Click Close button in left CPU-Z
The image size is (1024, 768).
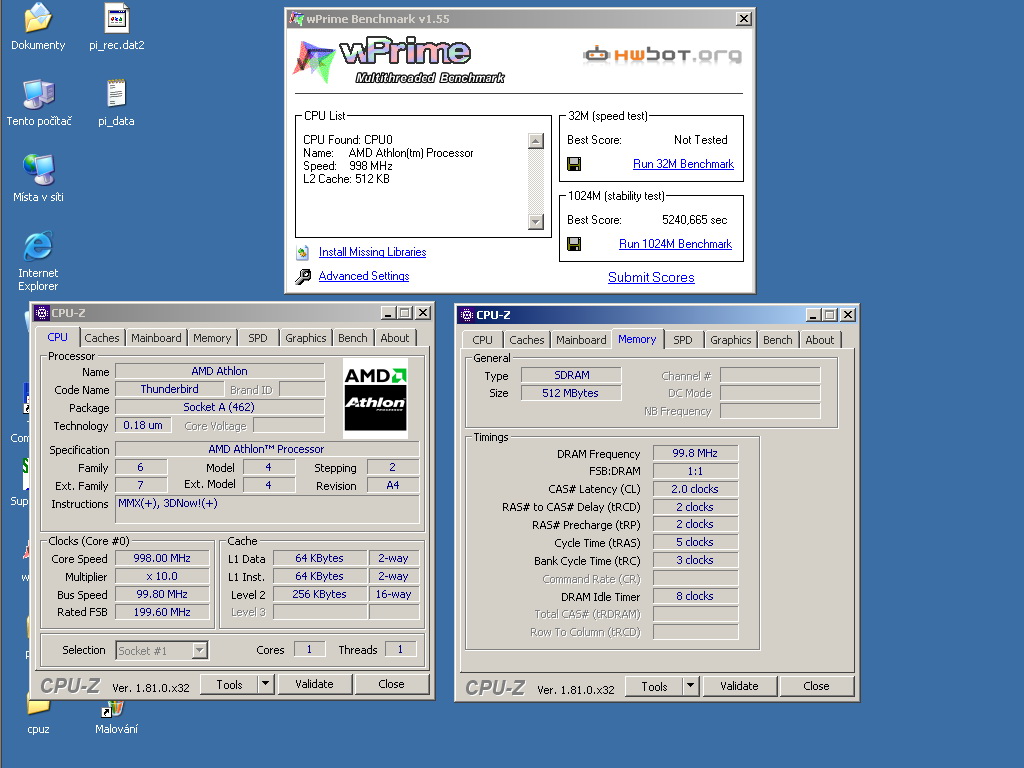click(x=391, y=684)
